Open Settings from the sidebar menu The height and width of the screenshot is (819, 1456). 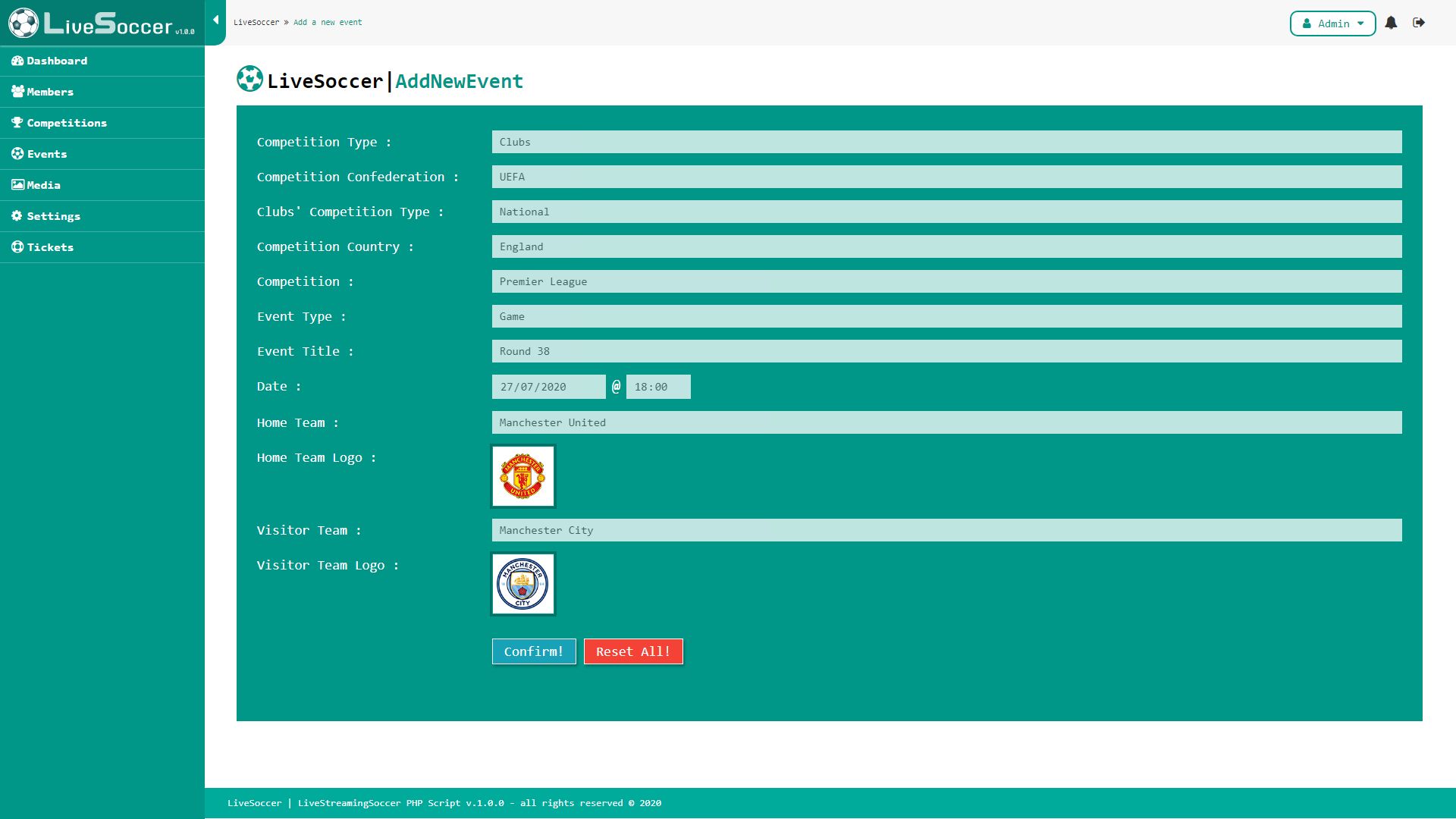[x=53, y=216]
